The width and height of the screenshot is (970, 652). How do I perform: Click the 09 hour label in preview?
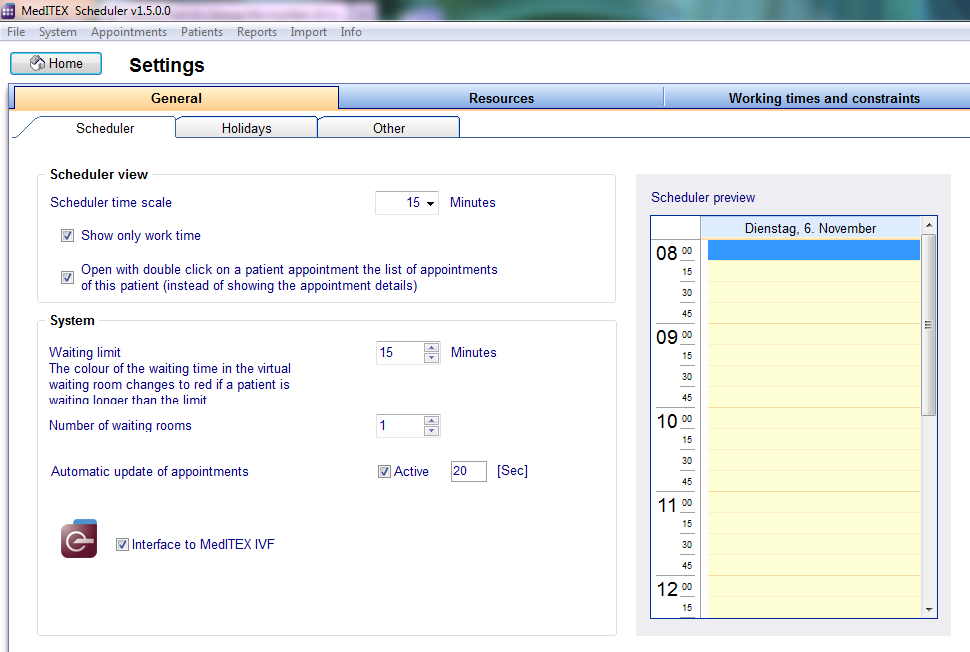(x=667, y=337)
